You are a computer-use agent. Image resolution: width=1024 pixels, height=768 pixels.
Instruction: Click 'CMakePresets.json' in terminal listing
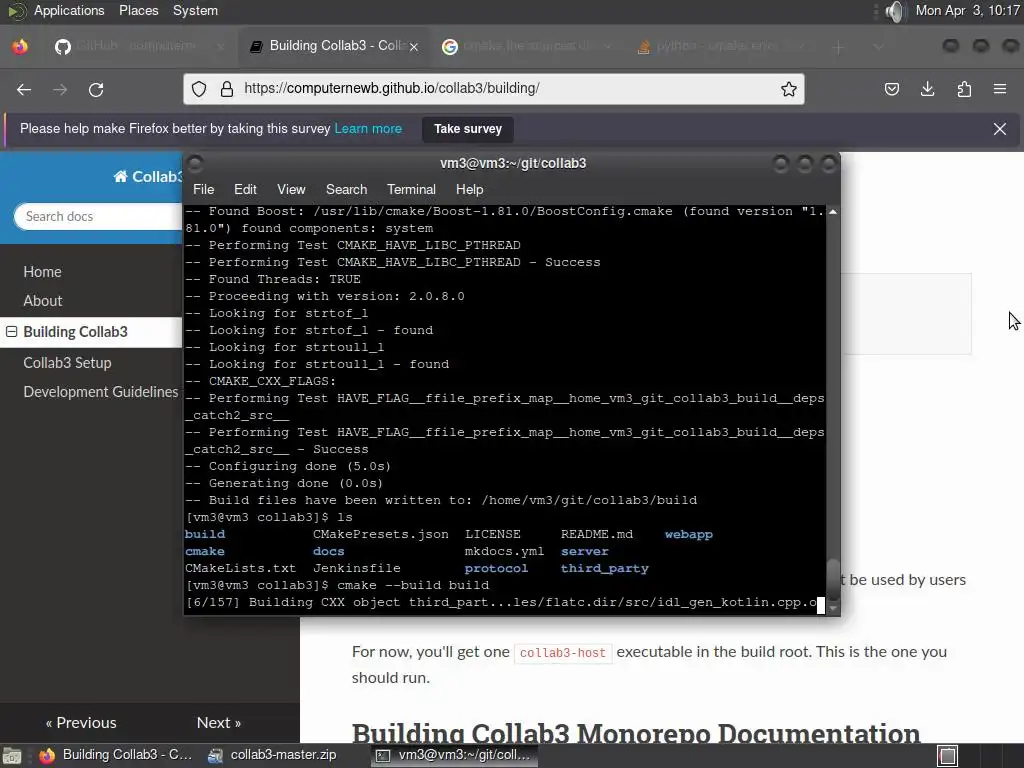pos(380,534)
